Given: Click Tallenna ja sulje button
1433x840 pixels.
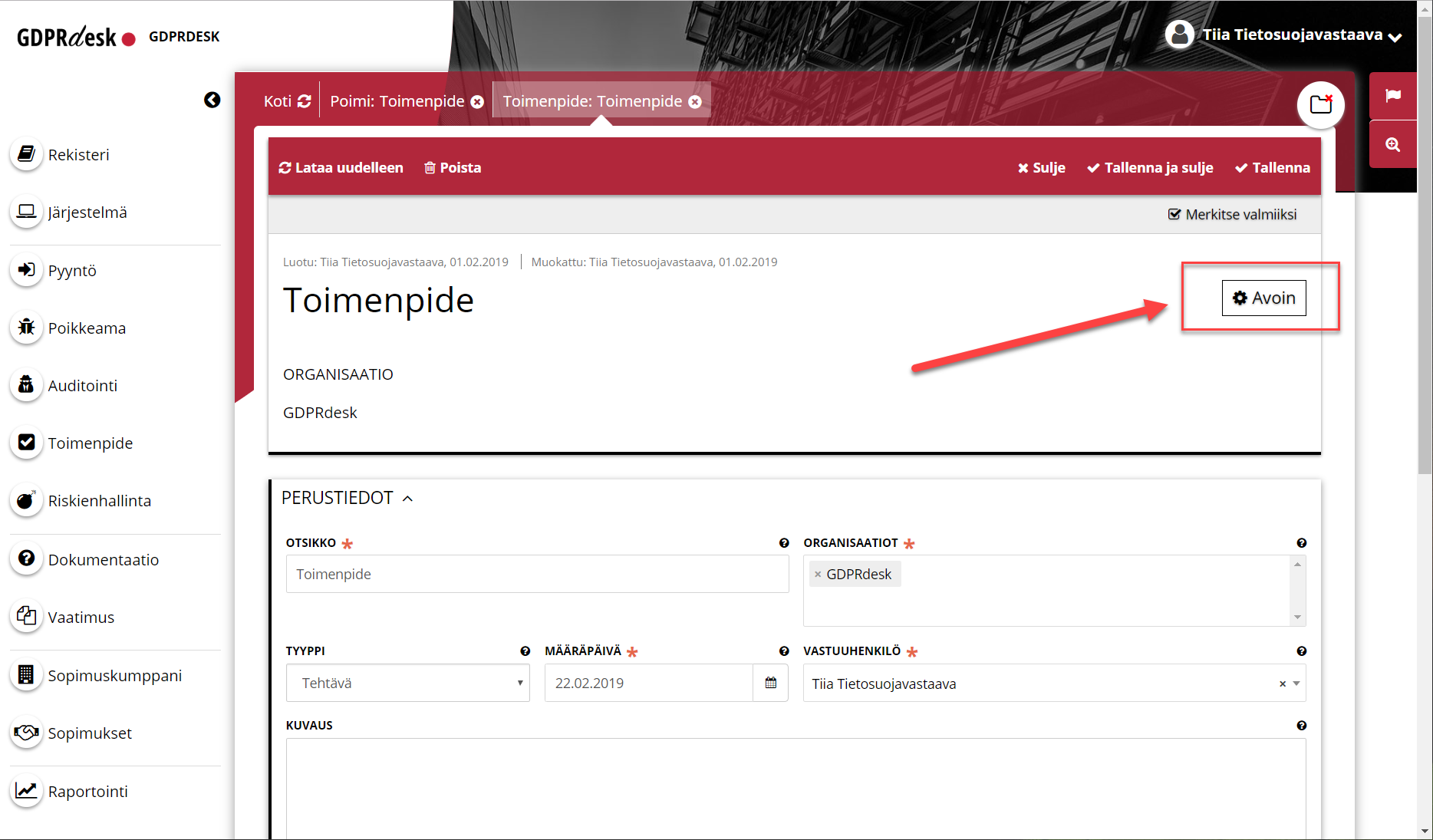Looking at the screenshot, I should pyautogui.click(x=1150, y=167).
